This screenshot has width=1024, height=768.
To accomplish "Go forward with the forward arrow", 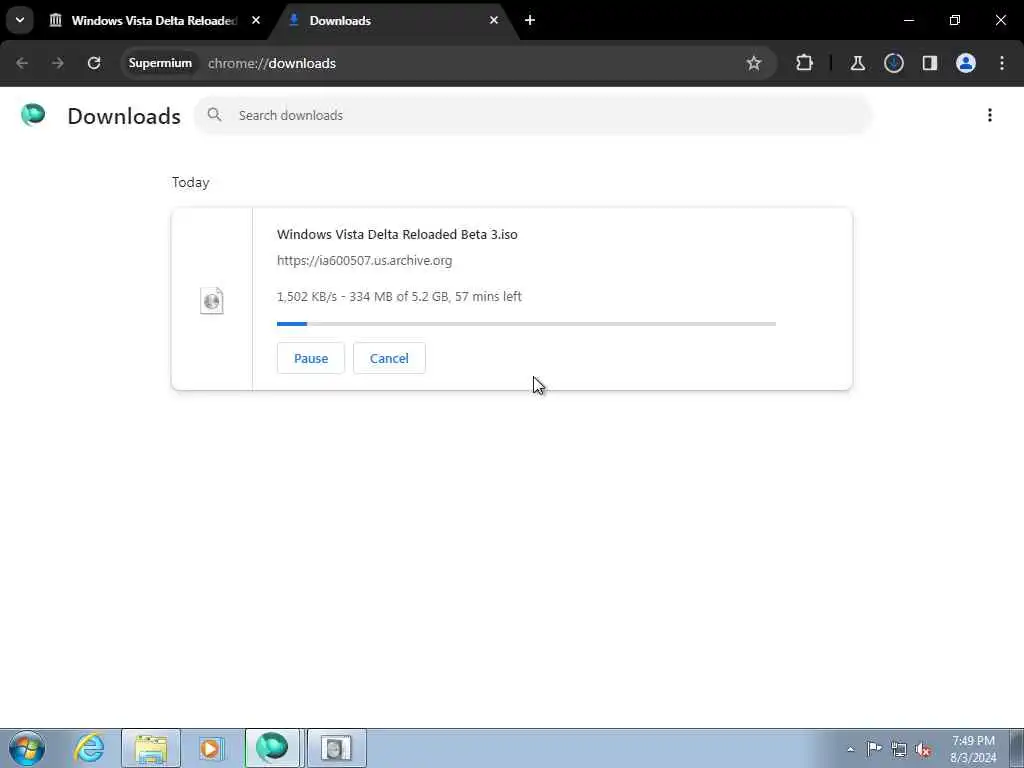I will click(x=58, y=63).
